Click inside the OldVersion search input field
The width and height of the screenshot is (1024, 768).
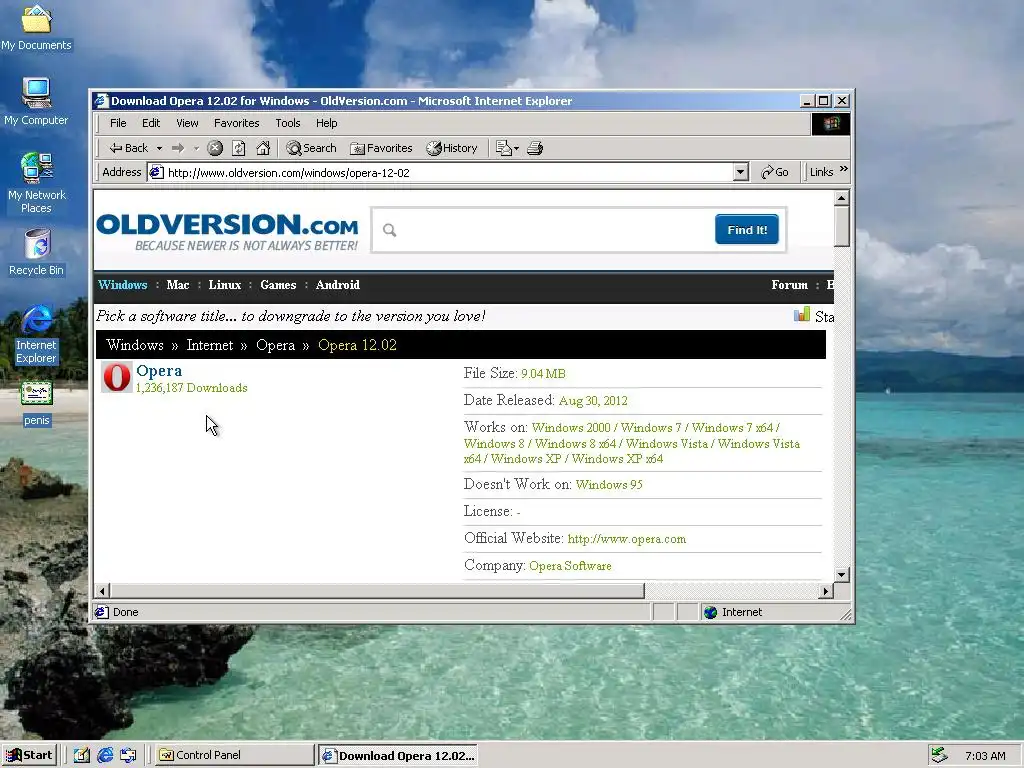point(554,230)
